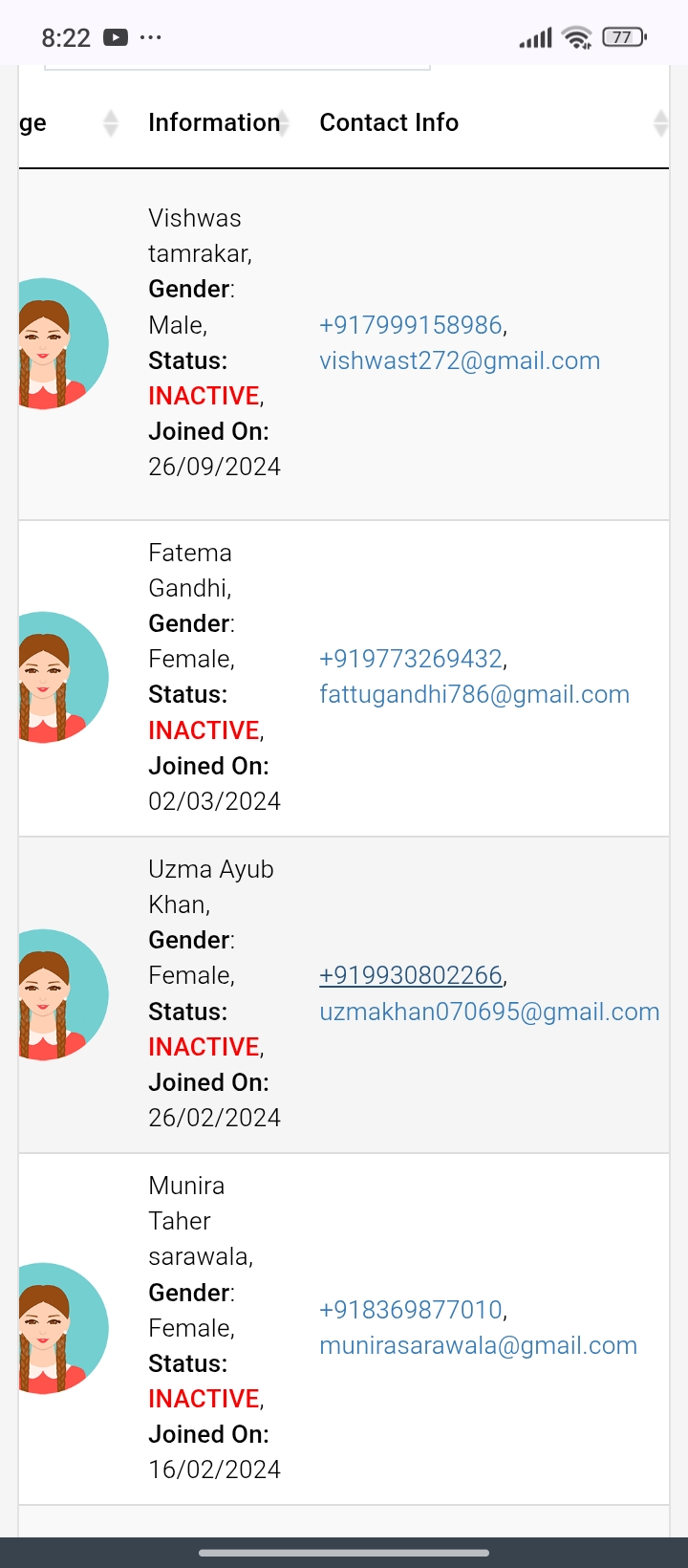
Task: Tap the Wi-Fi status icon
Action: [577, 37]
